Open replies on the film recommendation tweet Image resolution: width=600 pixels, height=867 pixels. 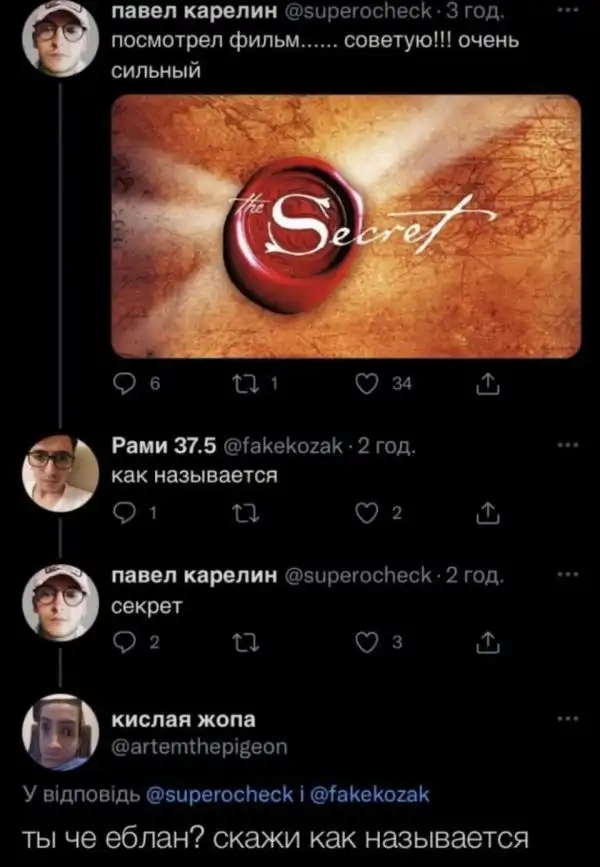point(122,384)
